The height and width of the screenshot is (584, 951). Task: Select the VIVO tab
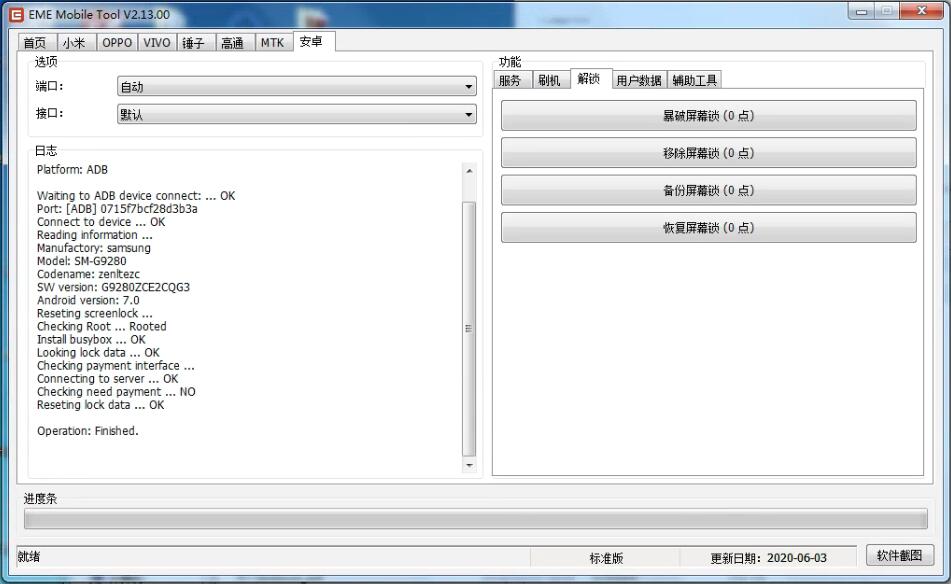coord(156,42)
